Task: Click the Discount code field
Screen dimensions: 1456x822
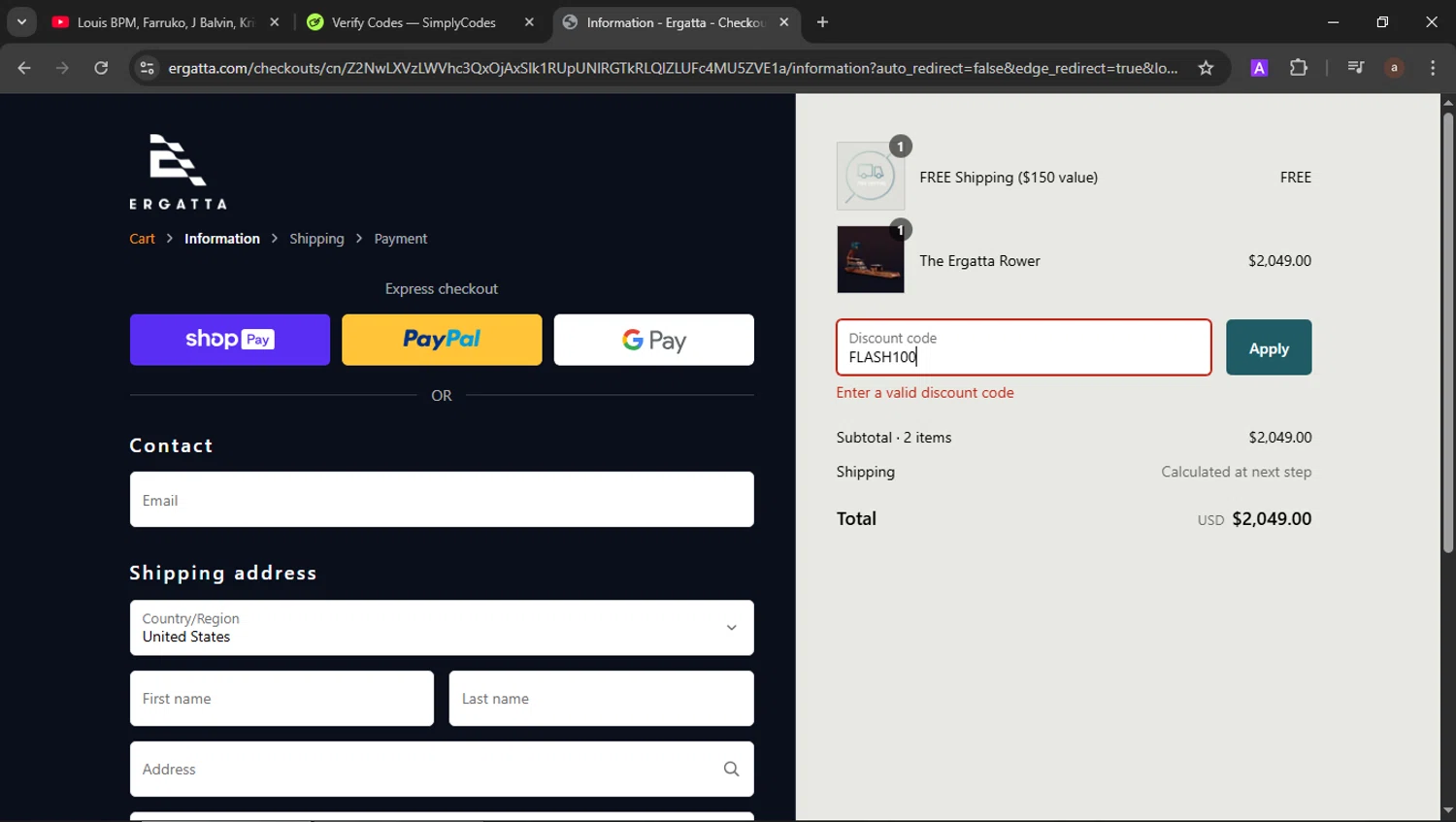Action: click(1024, 347)
